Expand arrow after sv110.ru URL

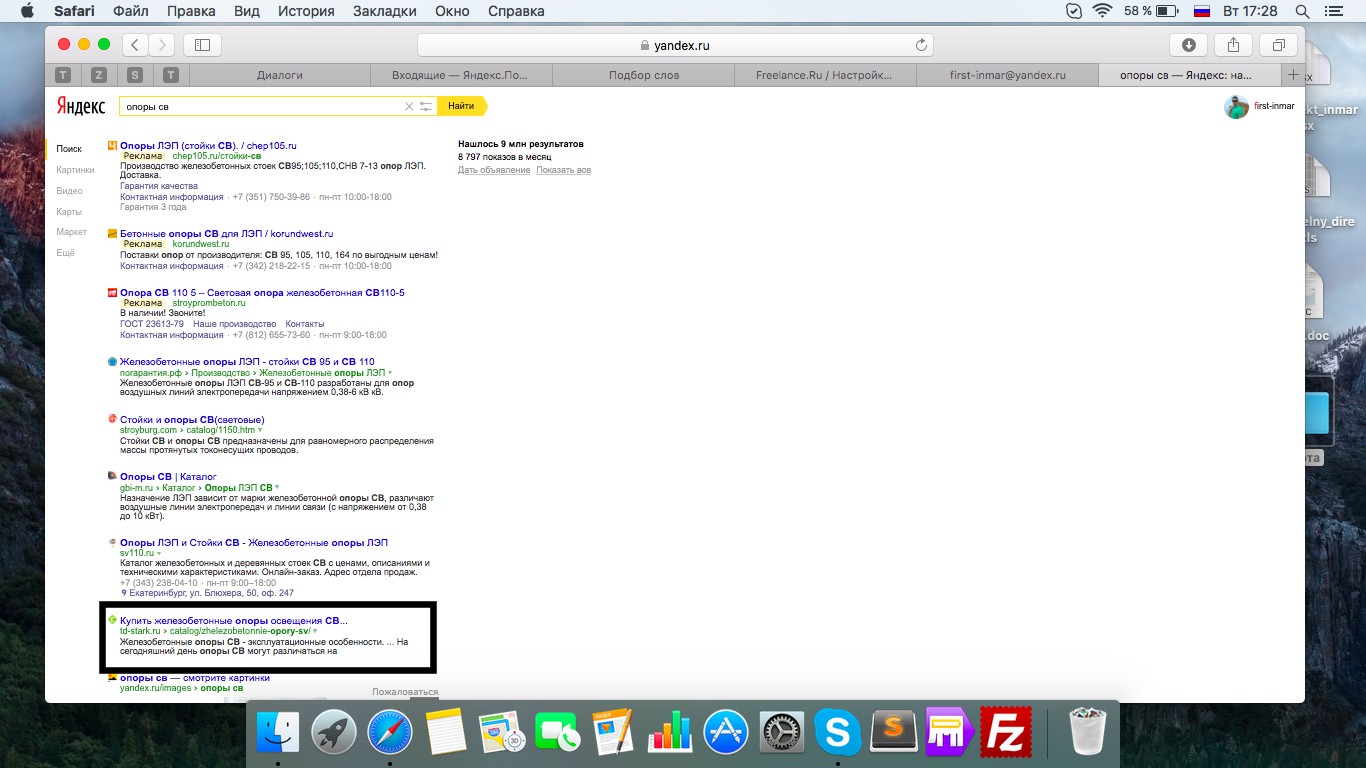click(x=159, y=553)
